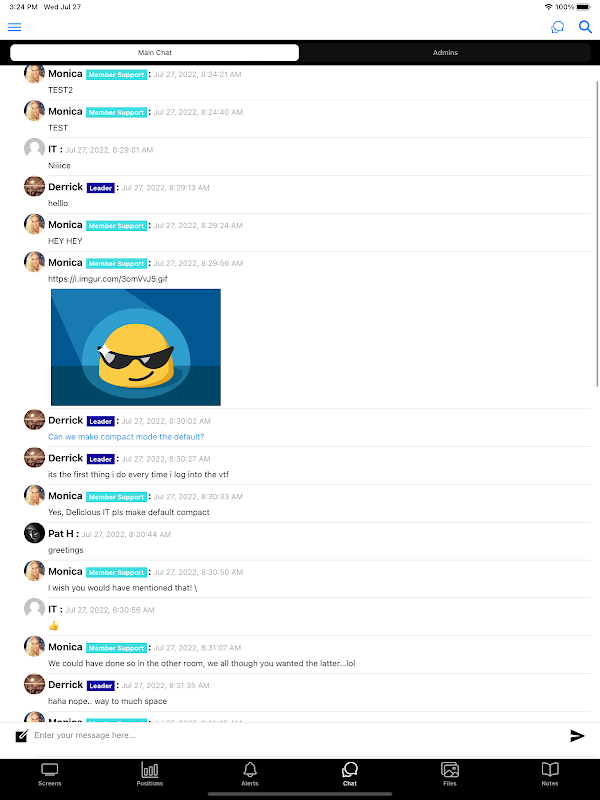Switch to the Admins tab
The height and width of the screenshot is (800, 600).
tap(445, 53)
